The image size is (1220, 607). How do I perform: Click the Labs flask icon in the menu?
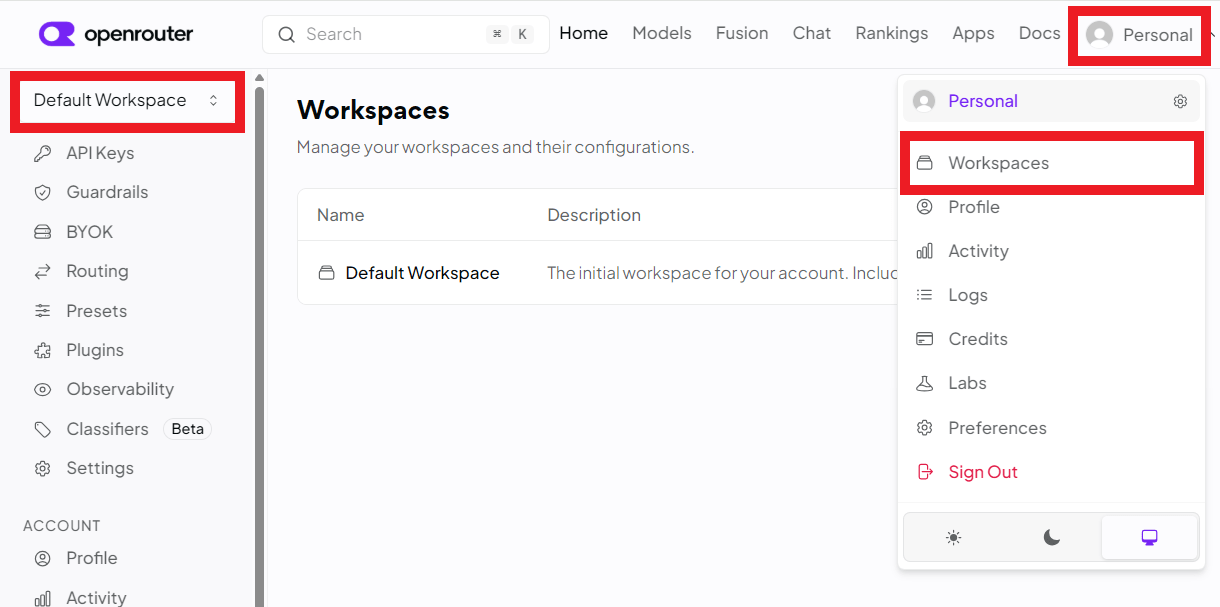[x=925, y=383]
